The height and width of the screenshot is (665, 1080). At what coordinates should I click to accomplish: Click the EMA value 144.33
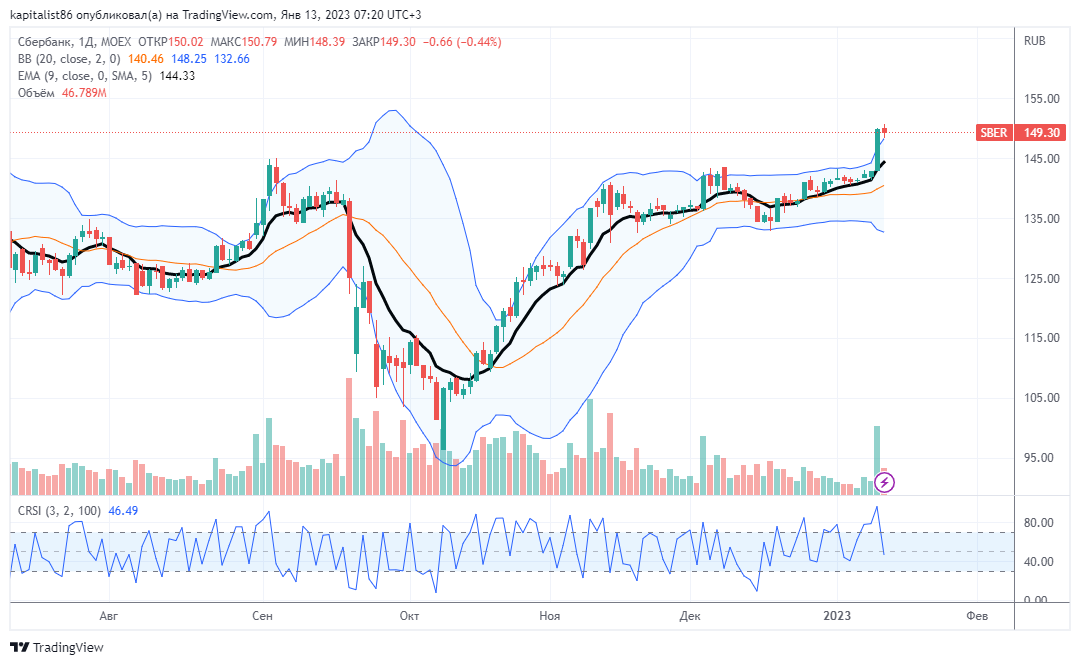(177, 76)
